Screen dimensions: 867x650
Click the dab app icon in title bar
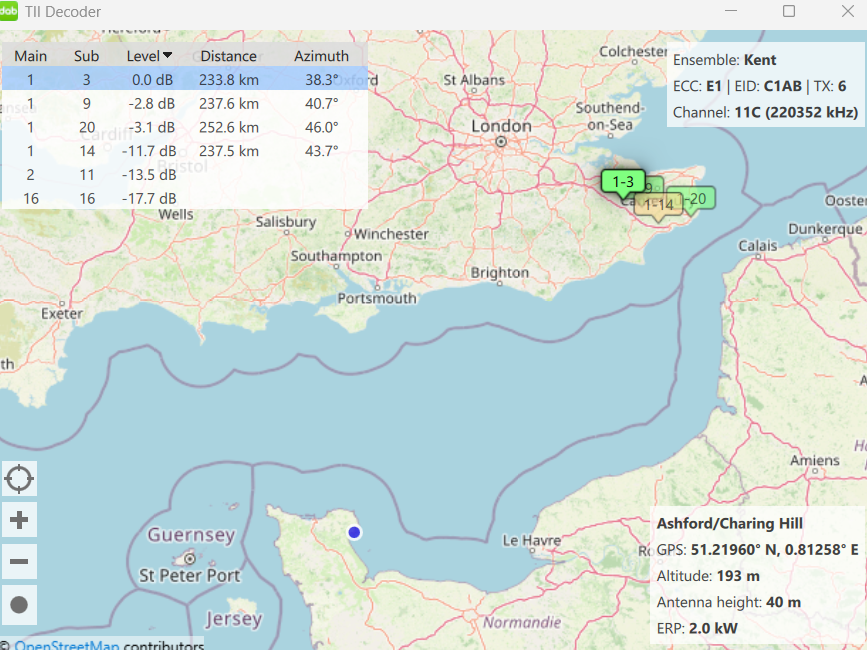click(x=9, y=11)
